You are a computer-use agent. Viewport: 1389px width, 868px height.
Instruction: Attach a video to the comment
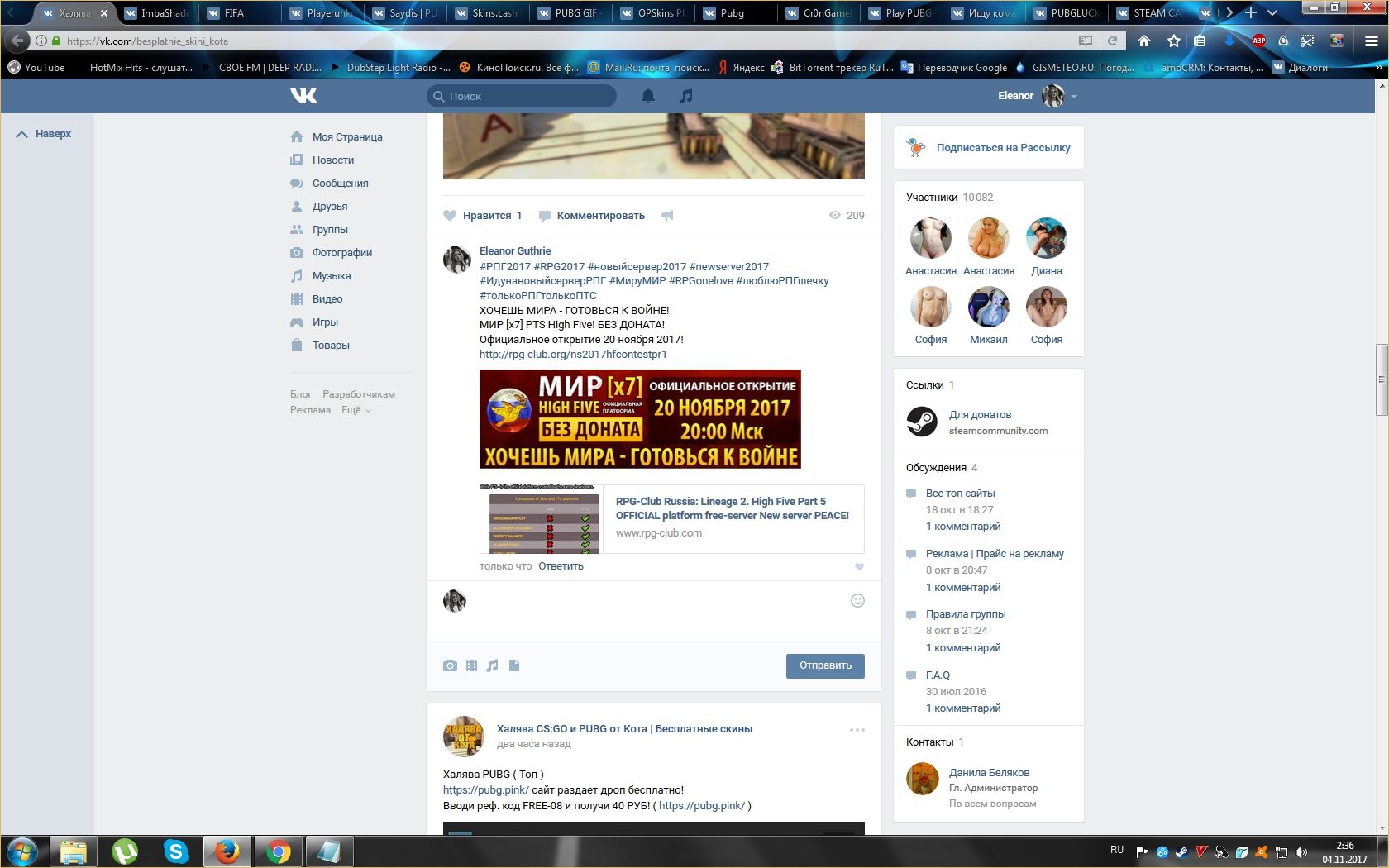tap(471, 665)
